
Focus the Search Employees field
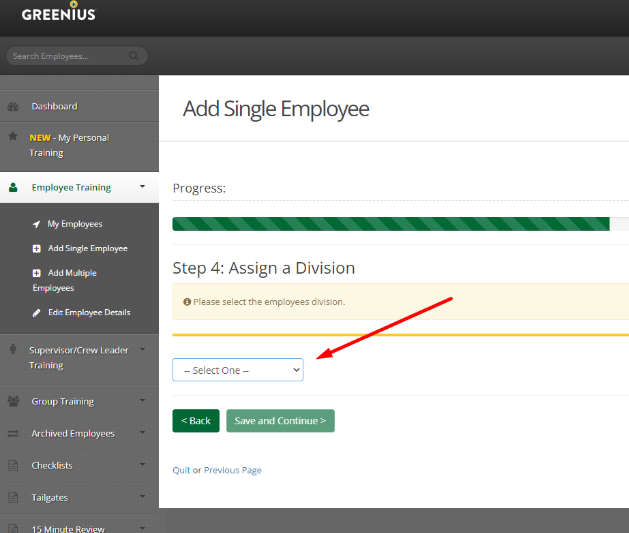pos(77,56)
